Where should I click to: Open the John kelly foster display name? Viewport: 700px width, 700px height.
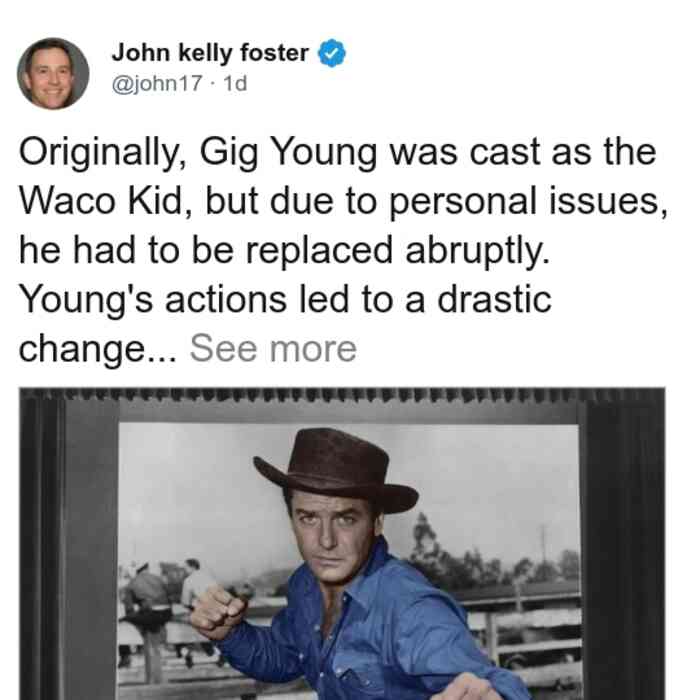pyautogui.click(x=210, y=53)
